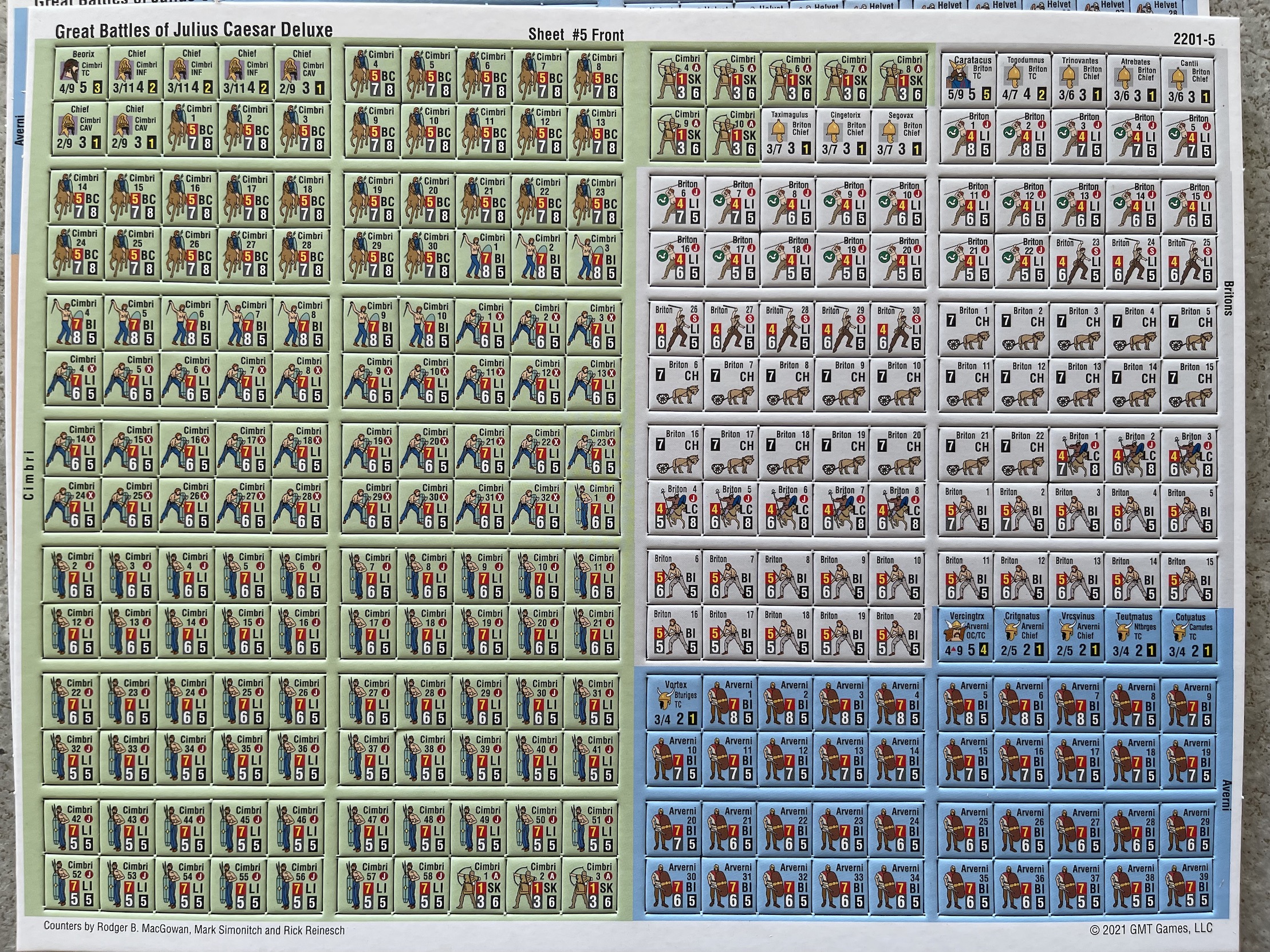Click the Great Battles of Julius Caesar title

[194, 30]
